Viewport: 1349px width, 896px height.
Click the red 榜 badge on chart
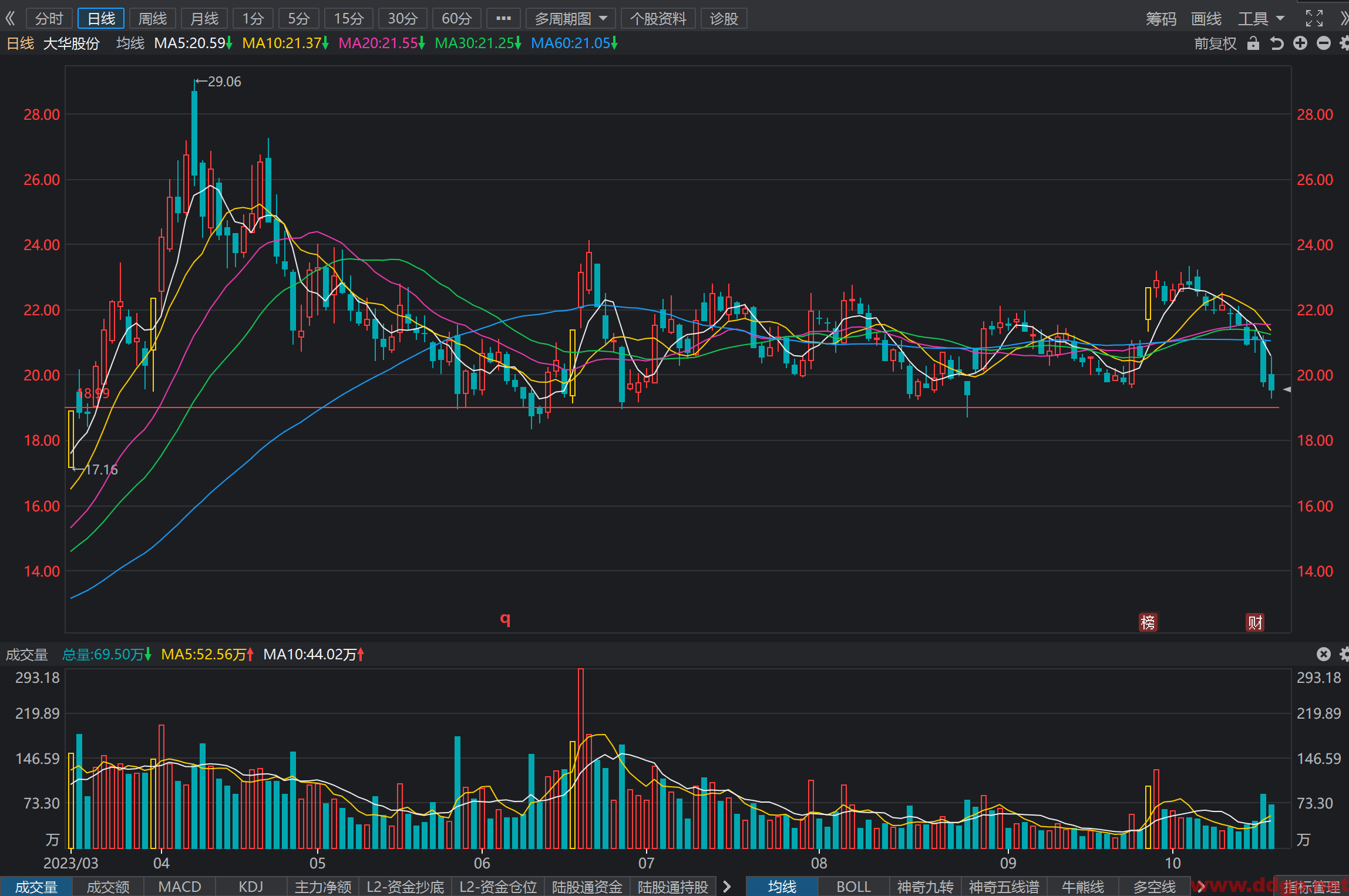point(1148,622)
